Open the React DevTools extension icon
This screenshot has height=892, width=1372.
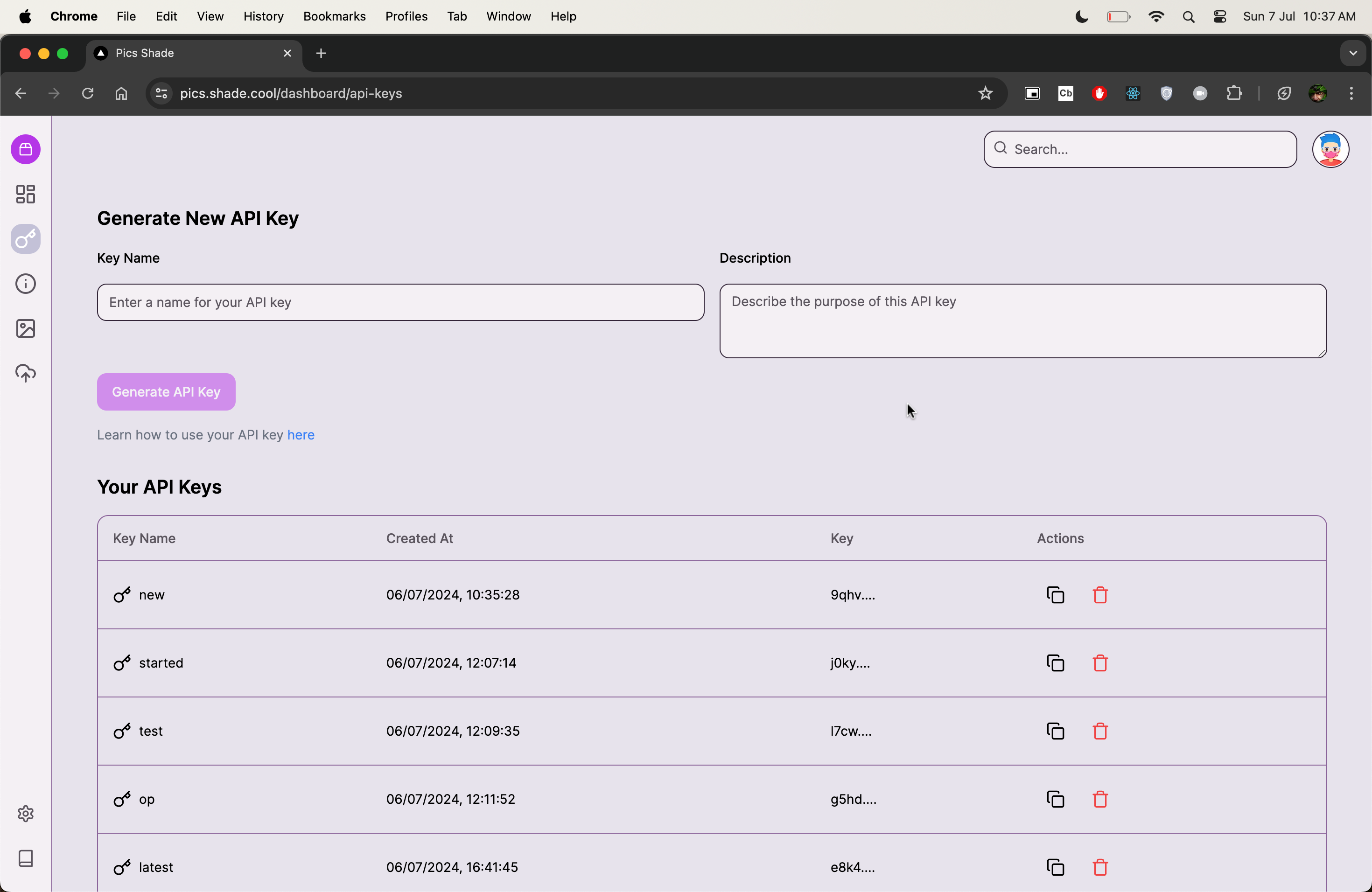(1133, 93)
